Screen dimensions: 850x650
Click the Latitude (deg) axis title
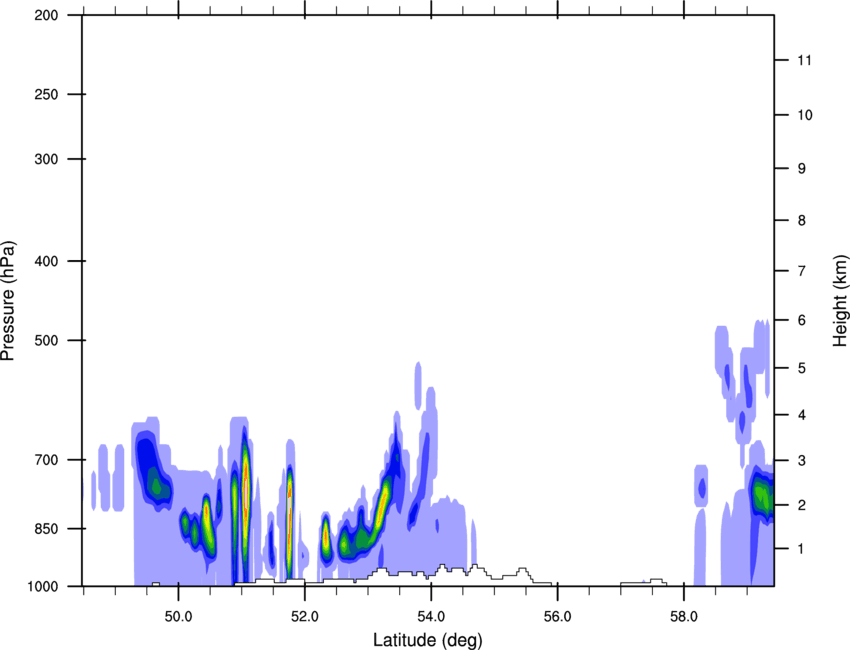coord(427,640)
